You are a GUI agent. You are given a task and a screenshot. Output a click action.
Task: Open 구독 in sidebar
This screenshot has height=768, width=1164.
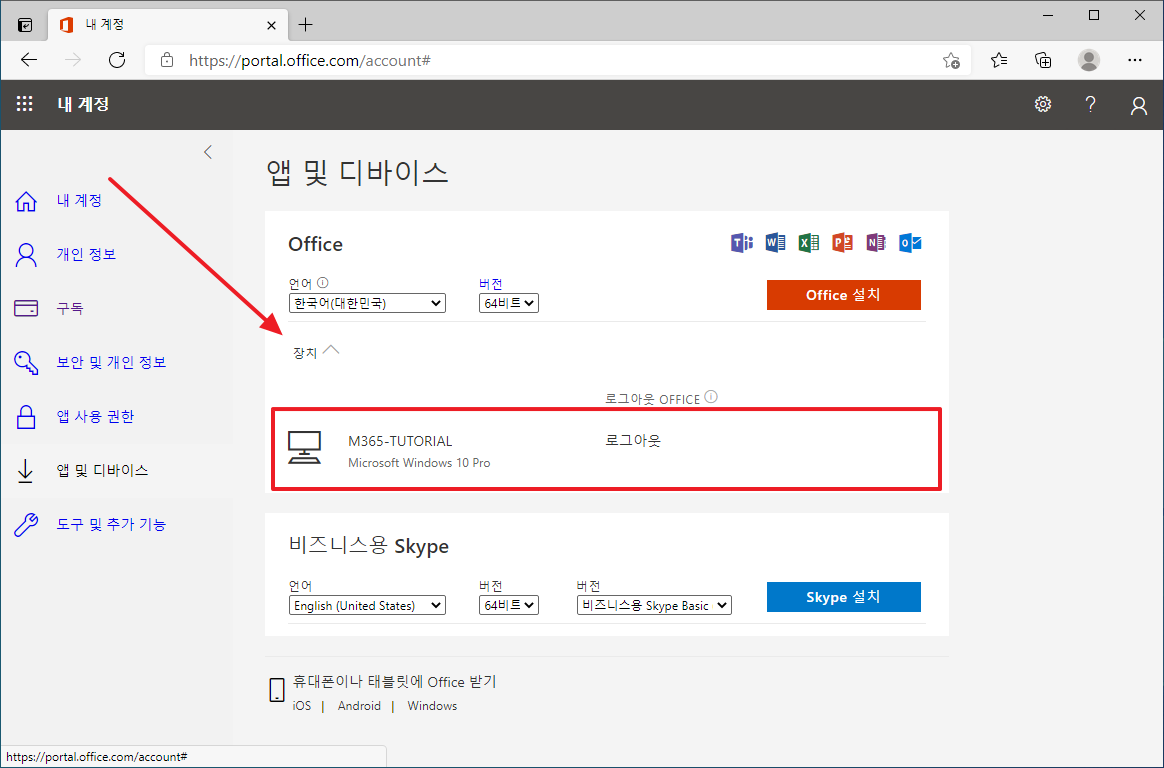click(70, 308)
